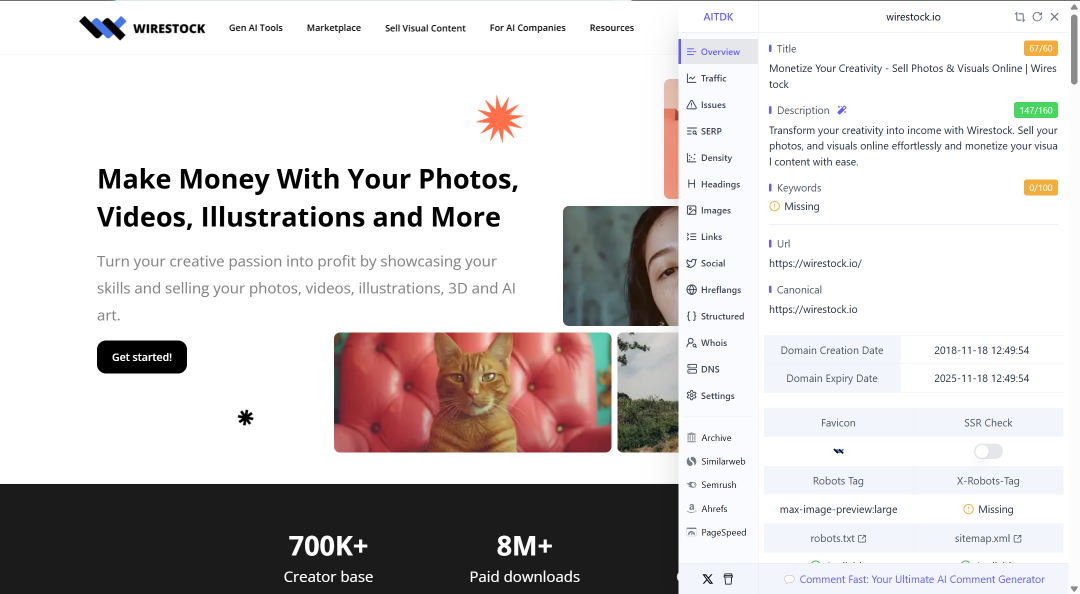The height and width of the screenshot is (594, 1080).
Task: Open the robots.txt link
Action: pos(838,538)
